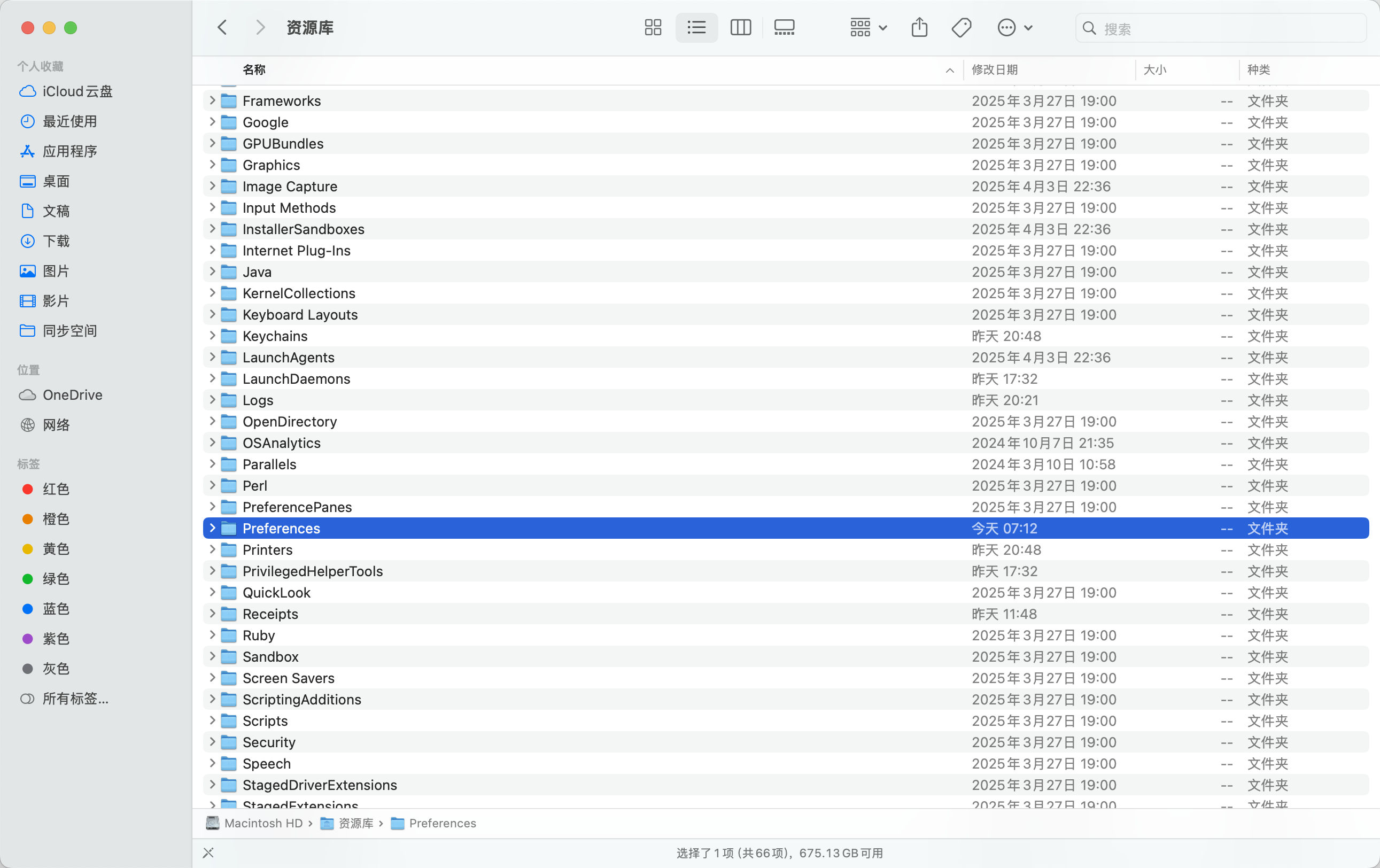Click the Share toolbar icon
1380x868 pixels.
919,27
